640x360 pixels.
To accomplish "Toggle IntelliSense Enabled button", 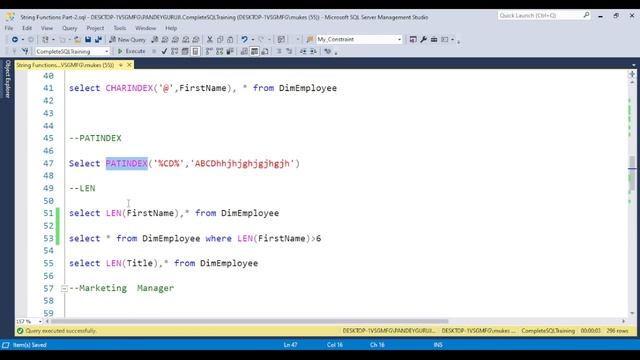I will (196, 51).
